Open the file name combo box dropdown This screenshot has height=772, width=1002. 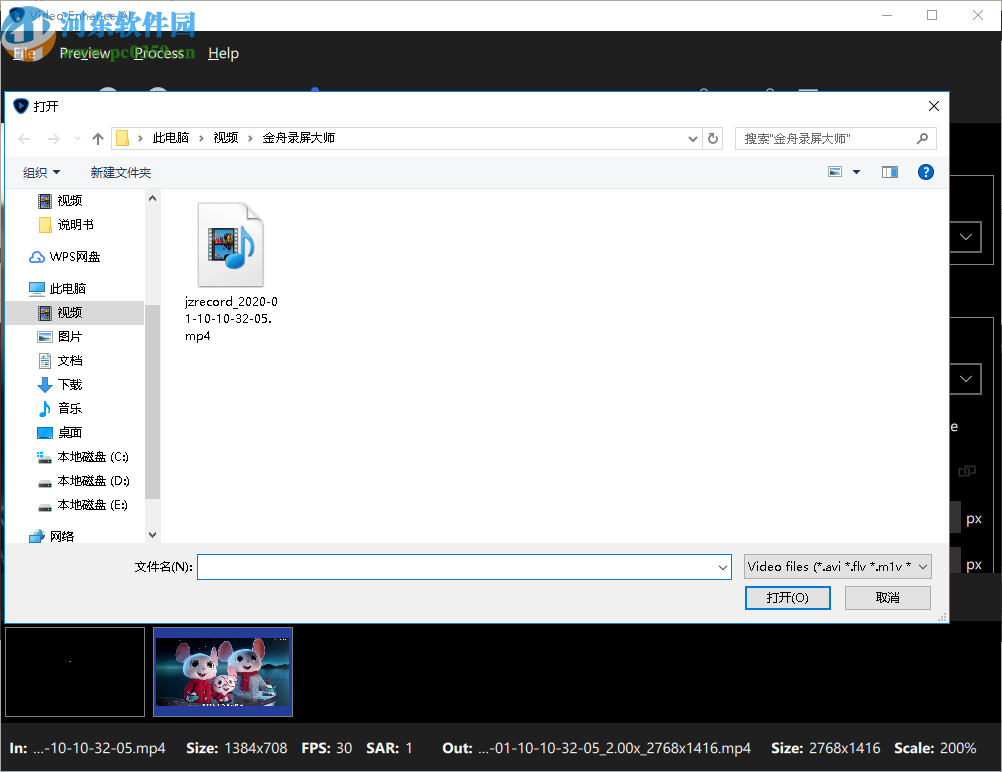pyautogui.click(x=723, y=566)
